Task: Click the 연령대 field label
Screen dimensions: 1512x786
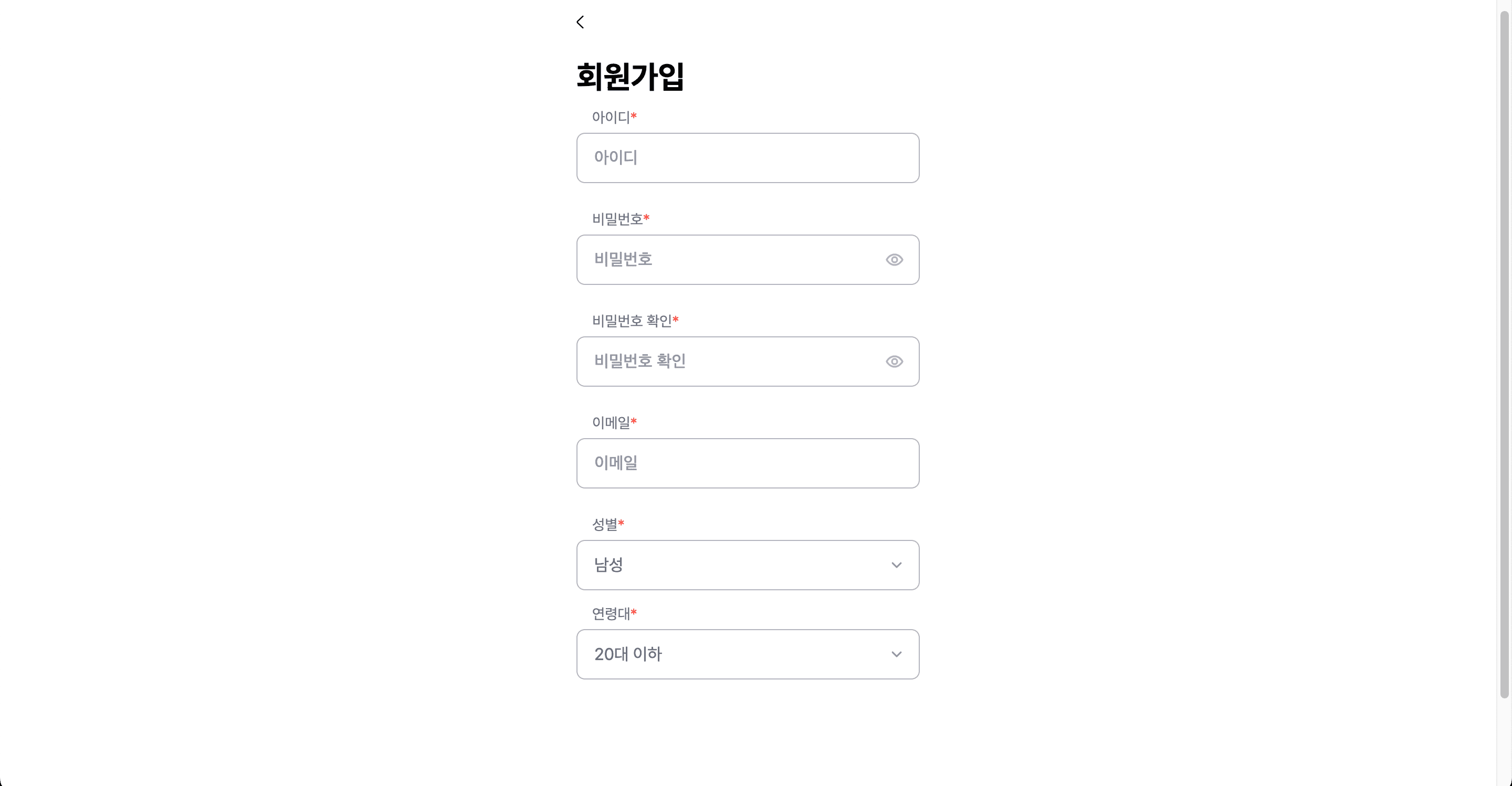Action: 611,612
